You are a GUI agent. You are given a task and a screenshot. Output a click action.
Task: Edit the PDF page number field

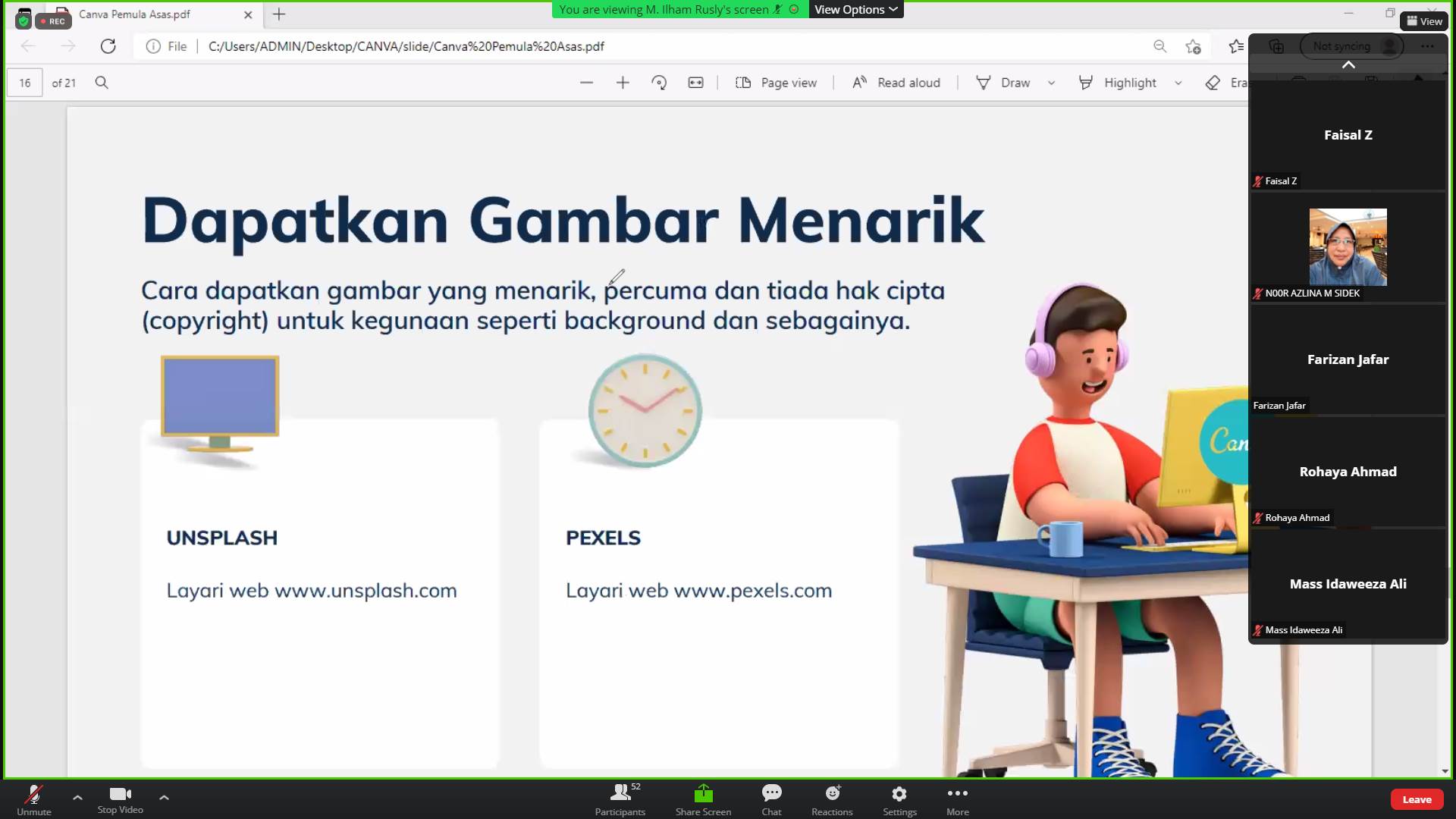pyautogui.click(x=25, y=83)
